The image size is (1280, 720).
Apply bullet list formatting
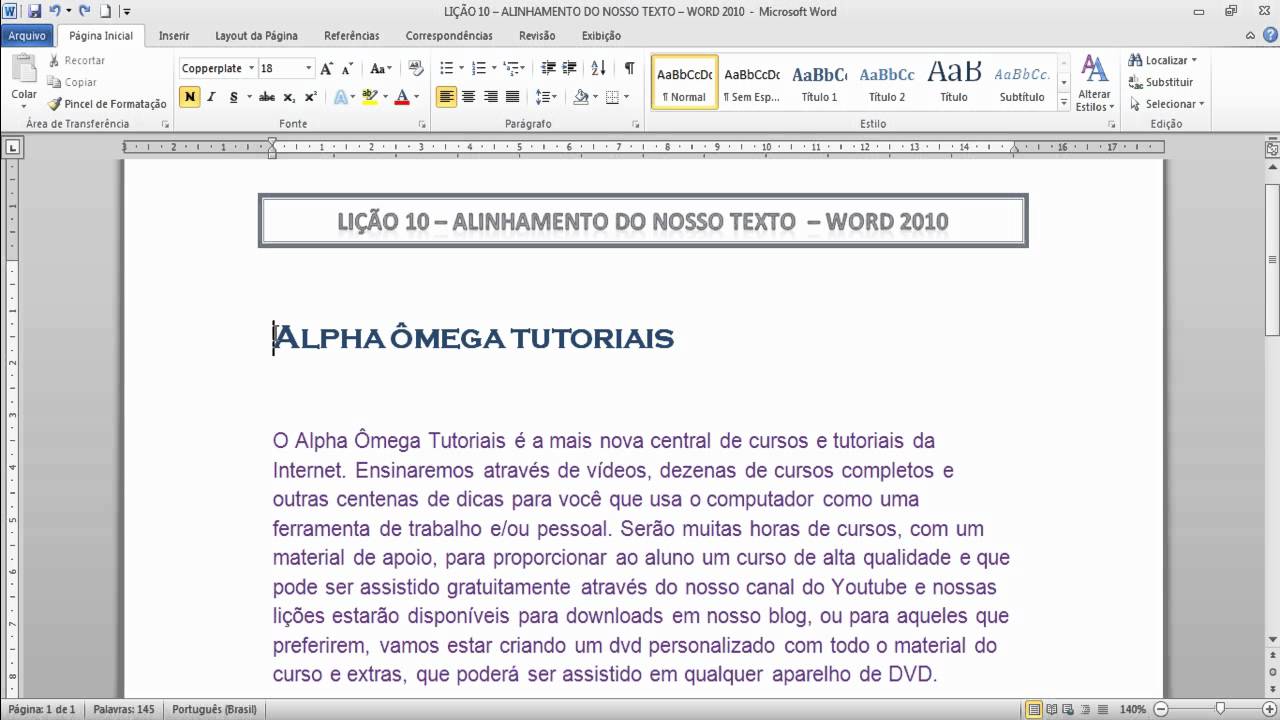click(446, 69)
